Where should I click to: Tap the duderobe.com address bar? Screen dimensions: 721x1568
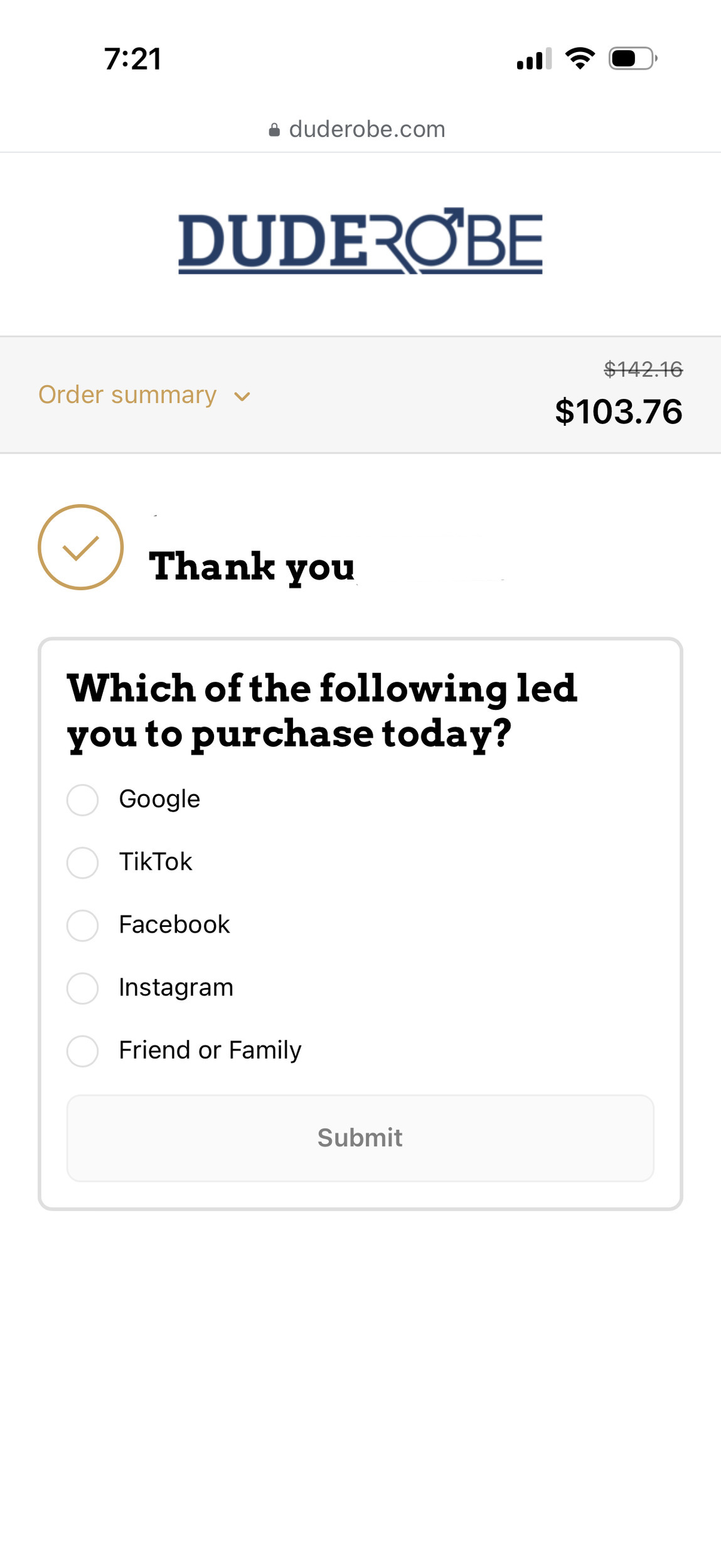point(367,129)
